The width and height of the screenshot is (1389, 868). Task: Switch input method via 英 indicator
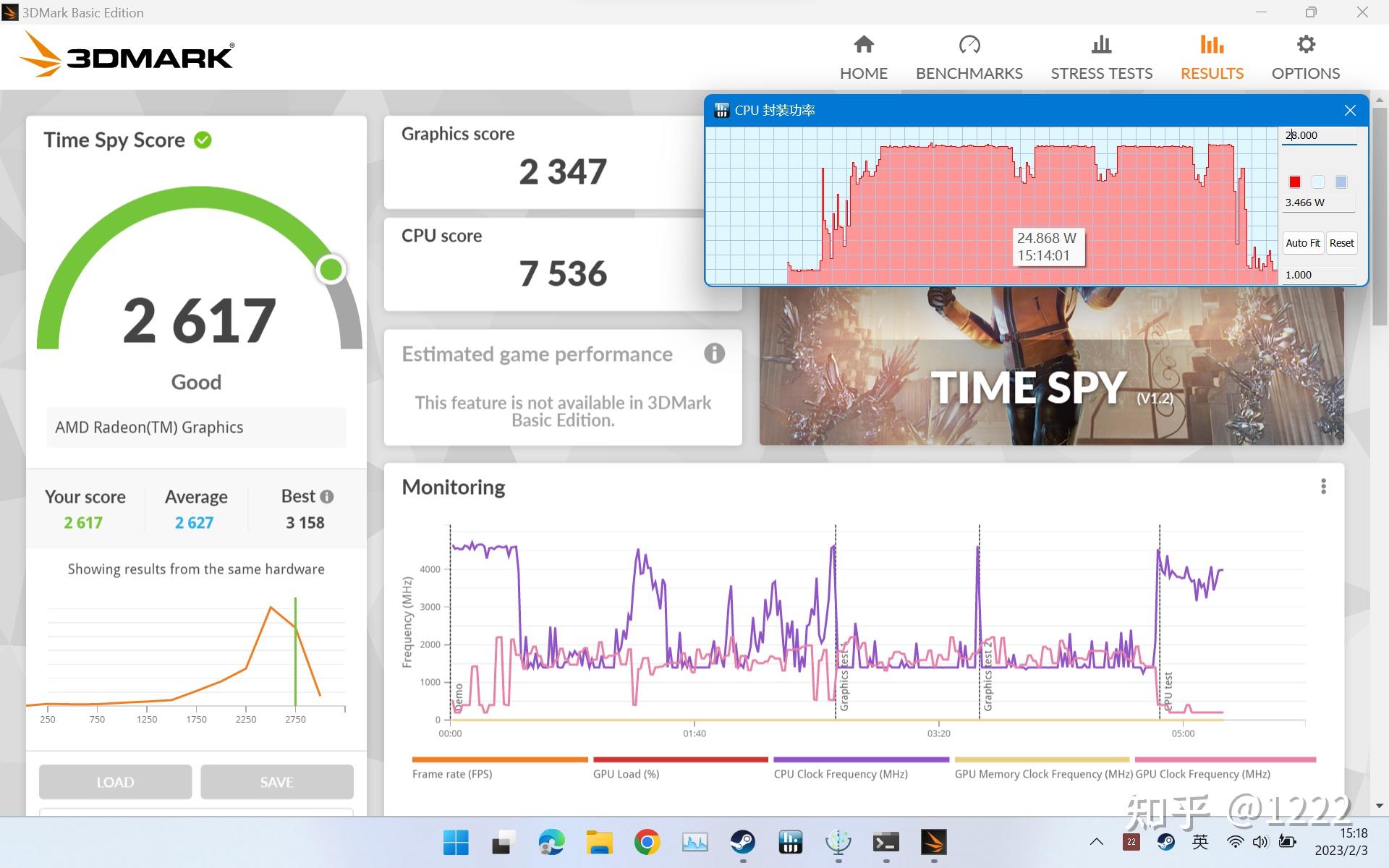(x=1200, y=841)
